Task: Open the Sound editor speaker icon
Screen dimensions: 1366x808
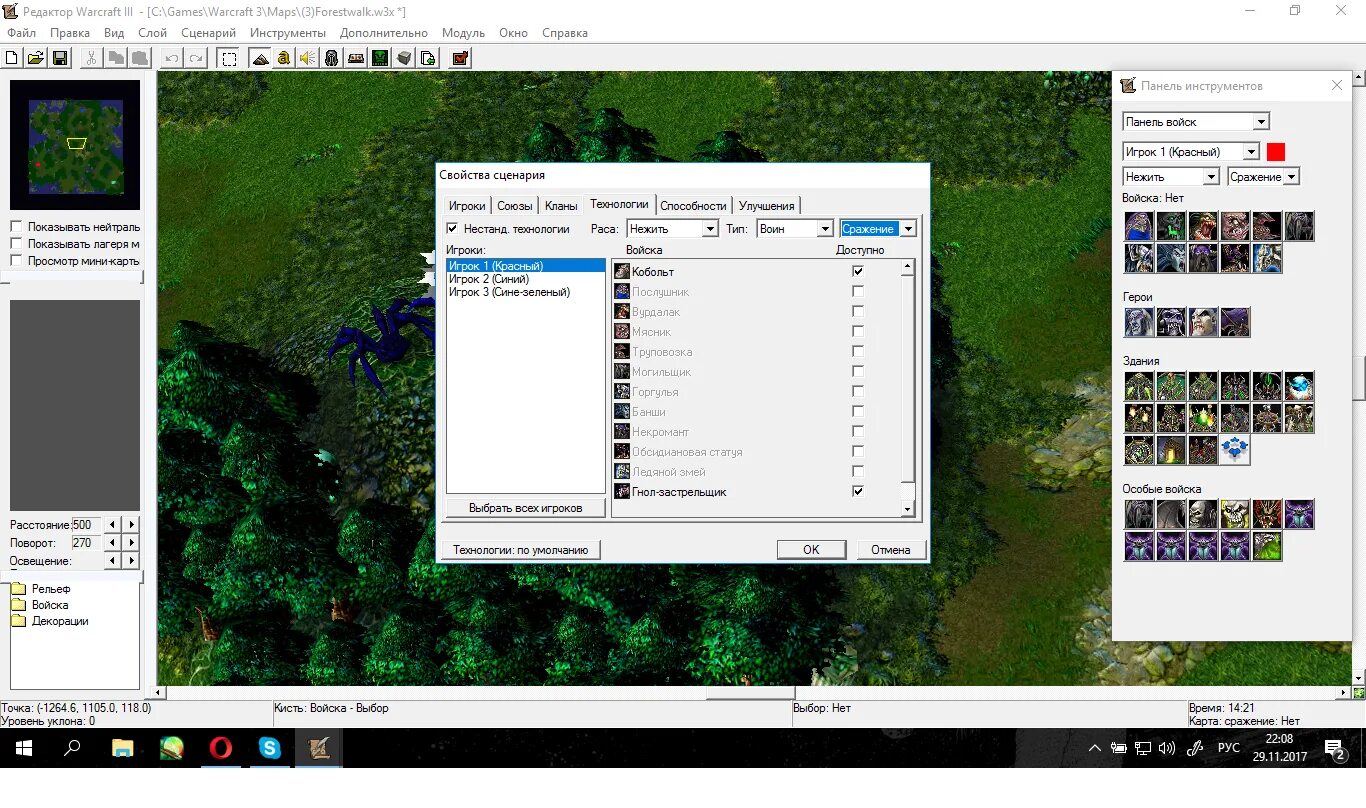Action: (308, 58)
